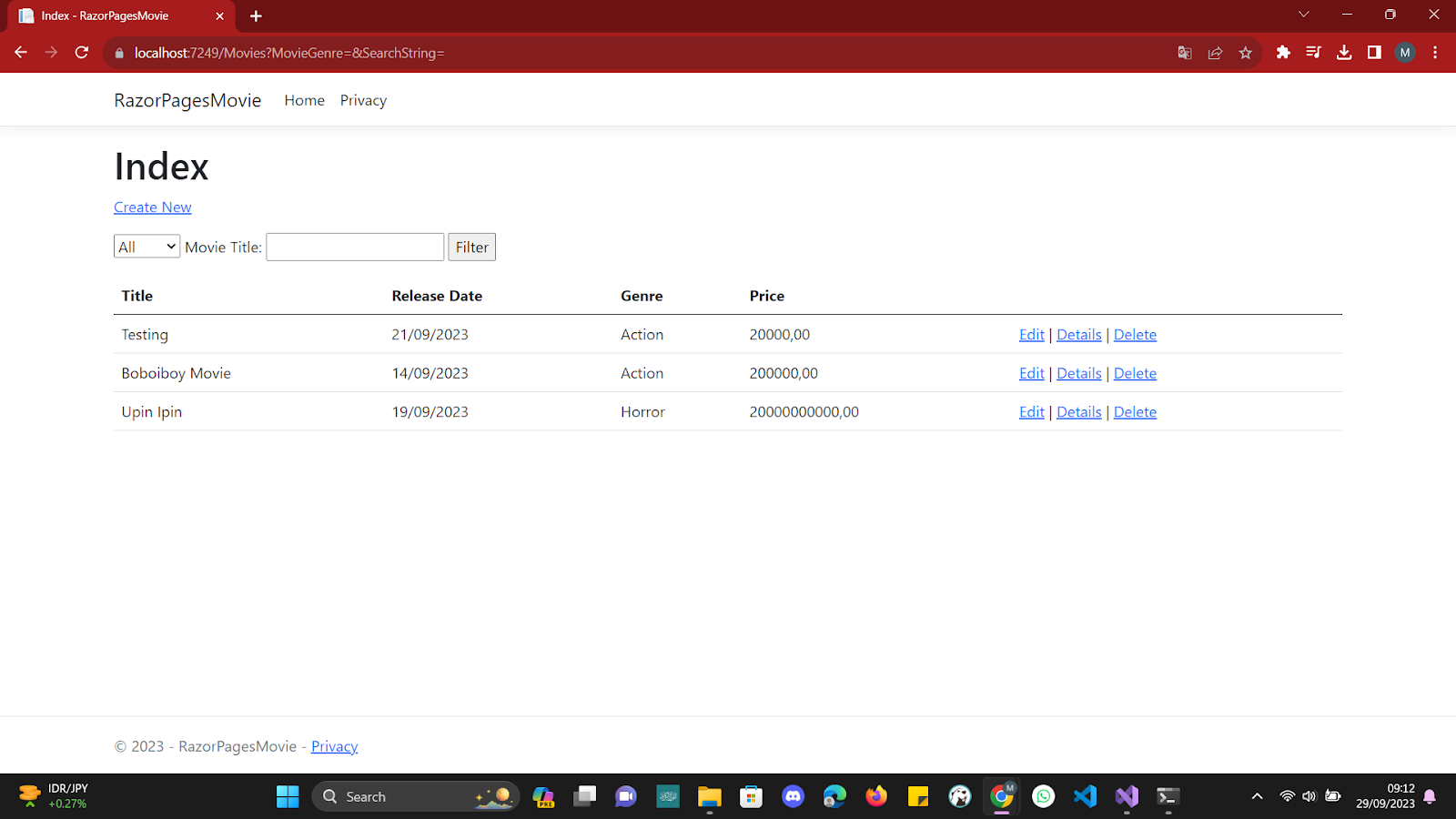This screenshot has height=819, width=1456.
Task: Open the Chrome profile avatar M
Action: pos(1405,53)
